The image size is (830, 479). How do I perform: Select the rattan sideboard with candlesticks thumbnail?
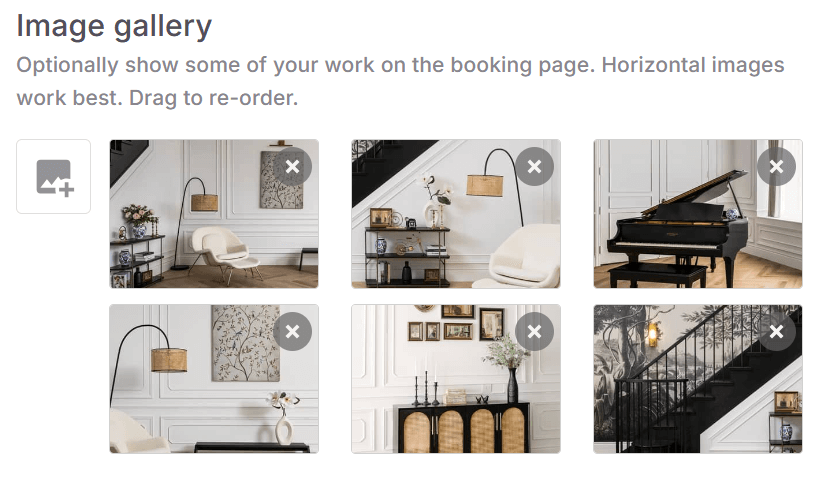coord(456,379)
